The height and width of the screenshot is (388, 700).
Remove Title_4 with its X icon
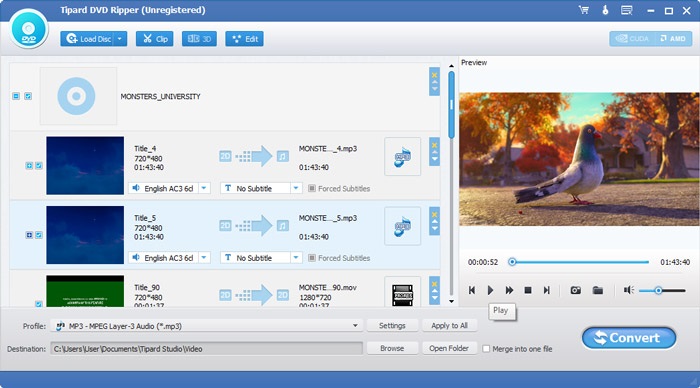pyautogui.click(x=434, y=145)
